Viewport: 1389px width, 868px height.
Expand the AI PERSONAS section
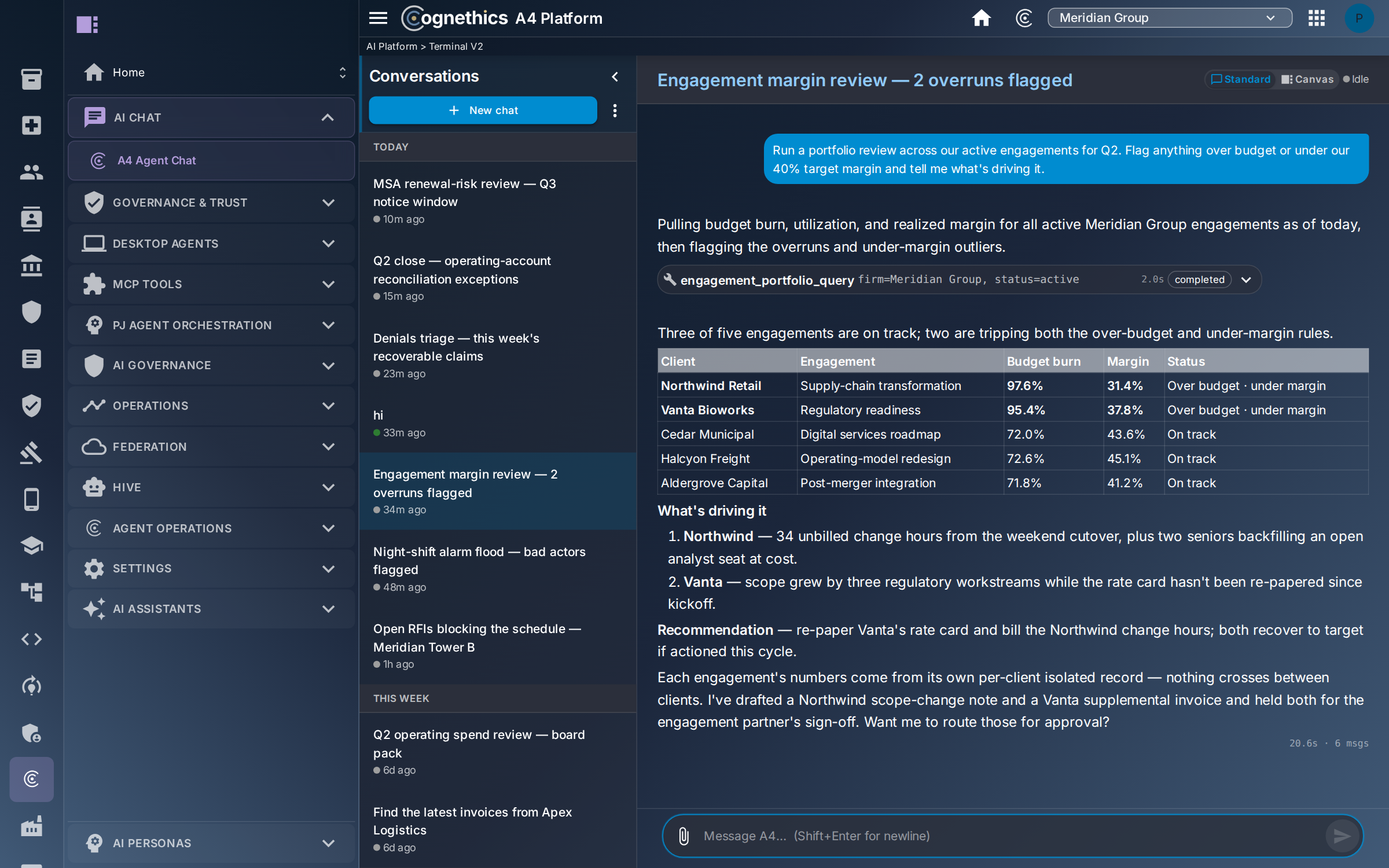211,843
